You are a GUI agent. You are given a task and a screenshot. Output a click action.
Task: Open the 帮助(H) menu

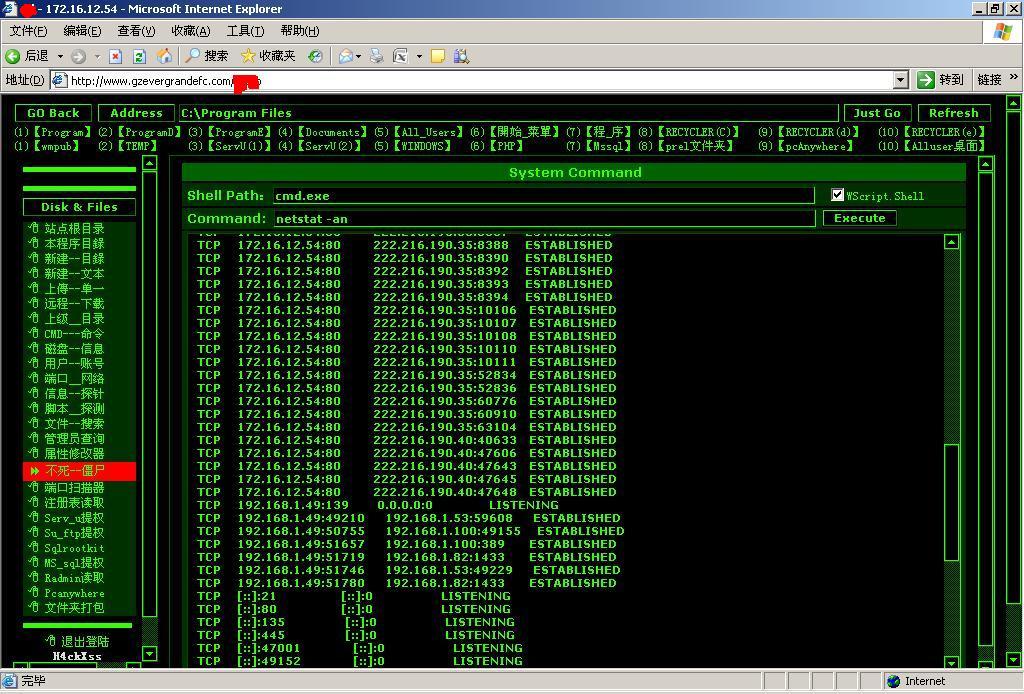tap(300, 31)
